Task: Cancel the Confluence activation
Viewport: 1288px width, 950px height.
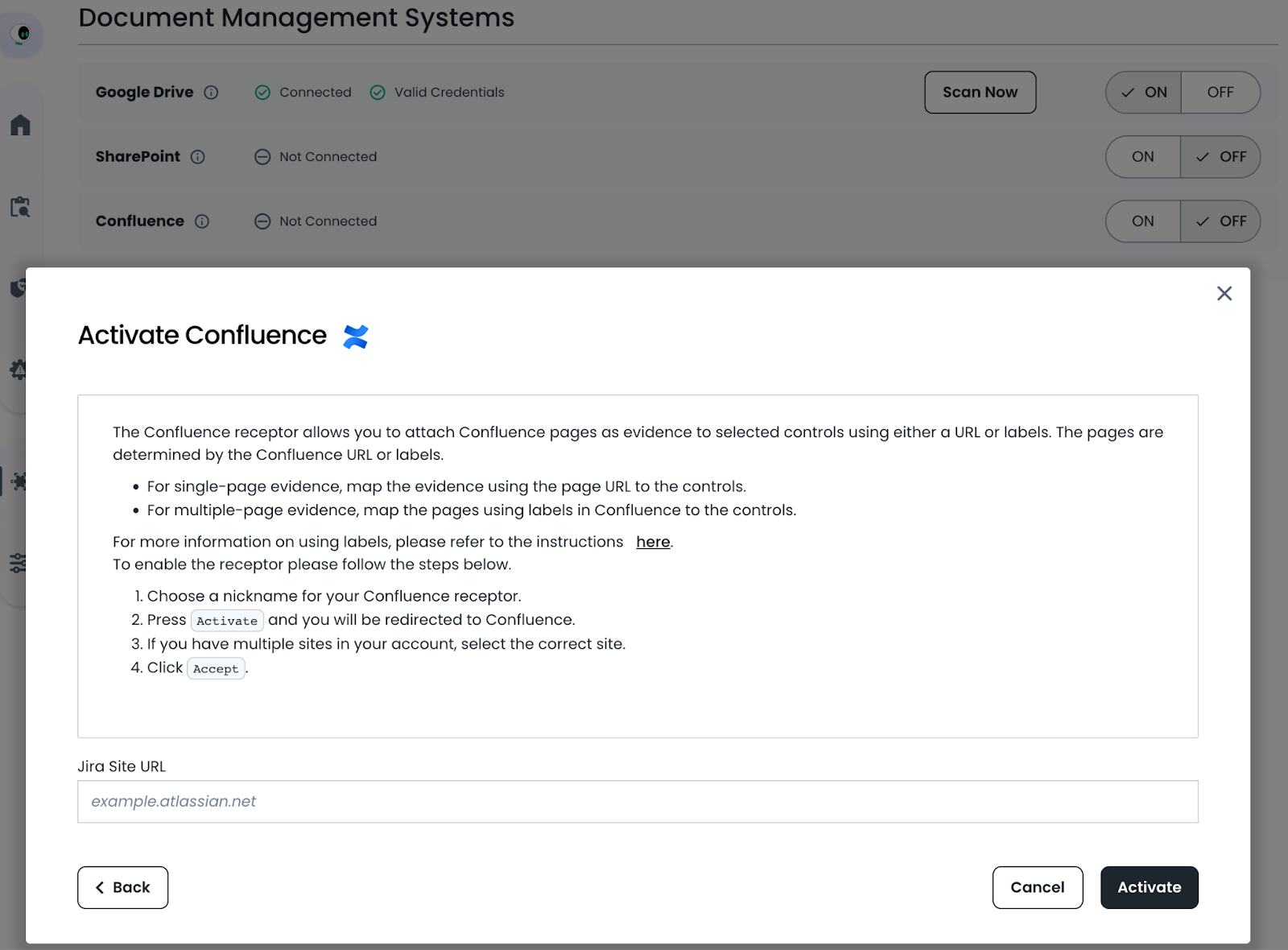Action: pyautogui.click(x=1038, y=887)
